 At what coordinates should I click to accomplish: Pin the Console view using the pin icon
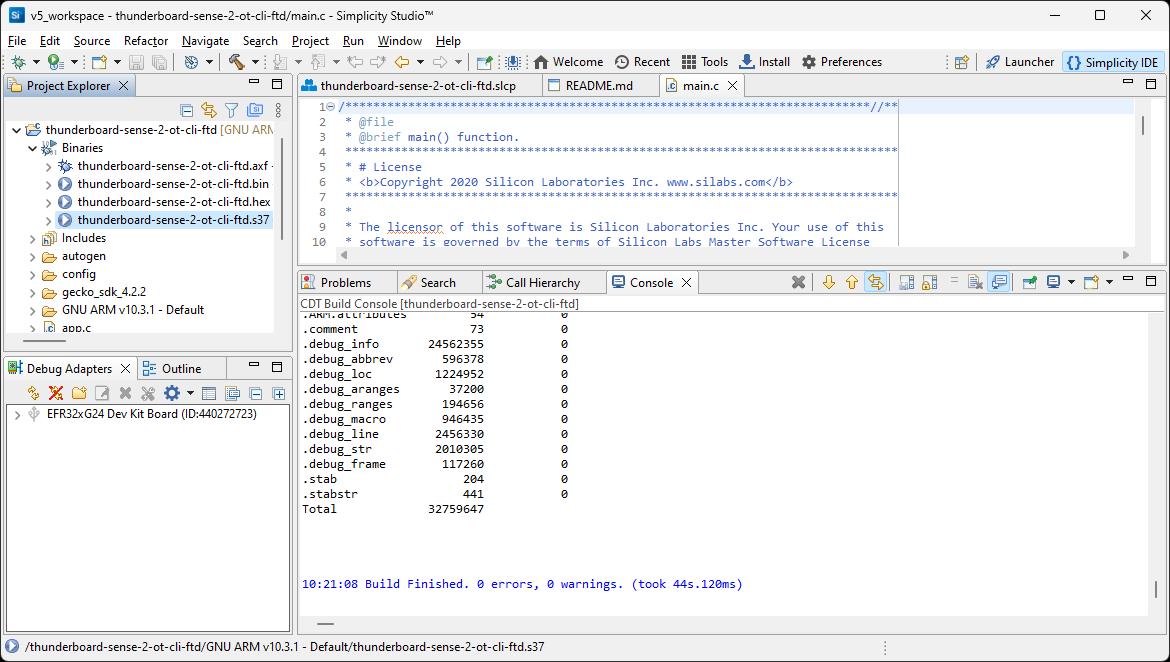(1027, 282)
